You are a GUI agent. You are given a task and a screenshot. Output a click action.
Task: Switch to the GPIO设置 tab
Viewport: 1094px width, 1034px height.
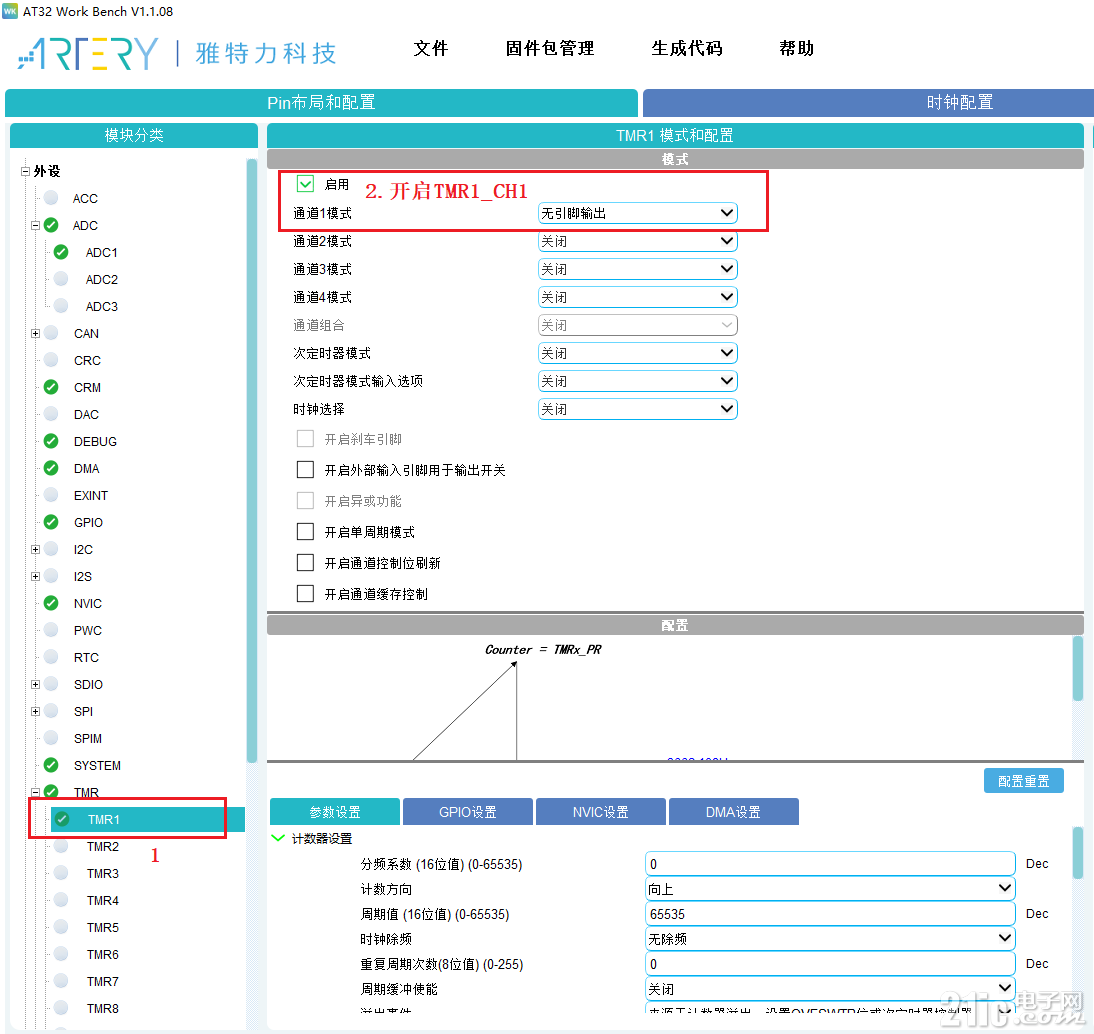pyautogui.click(x=467, y=811)
